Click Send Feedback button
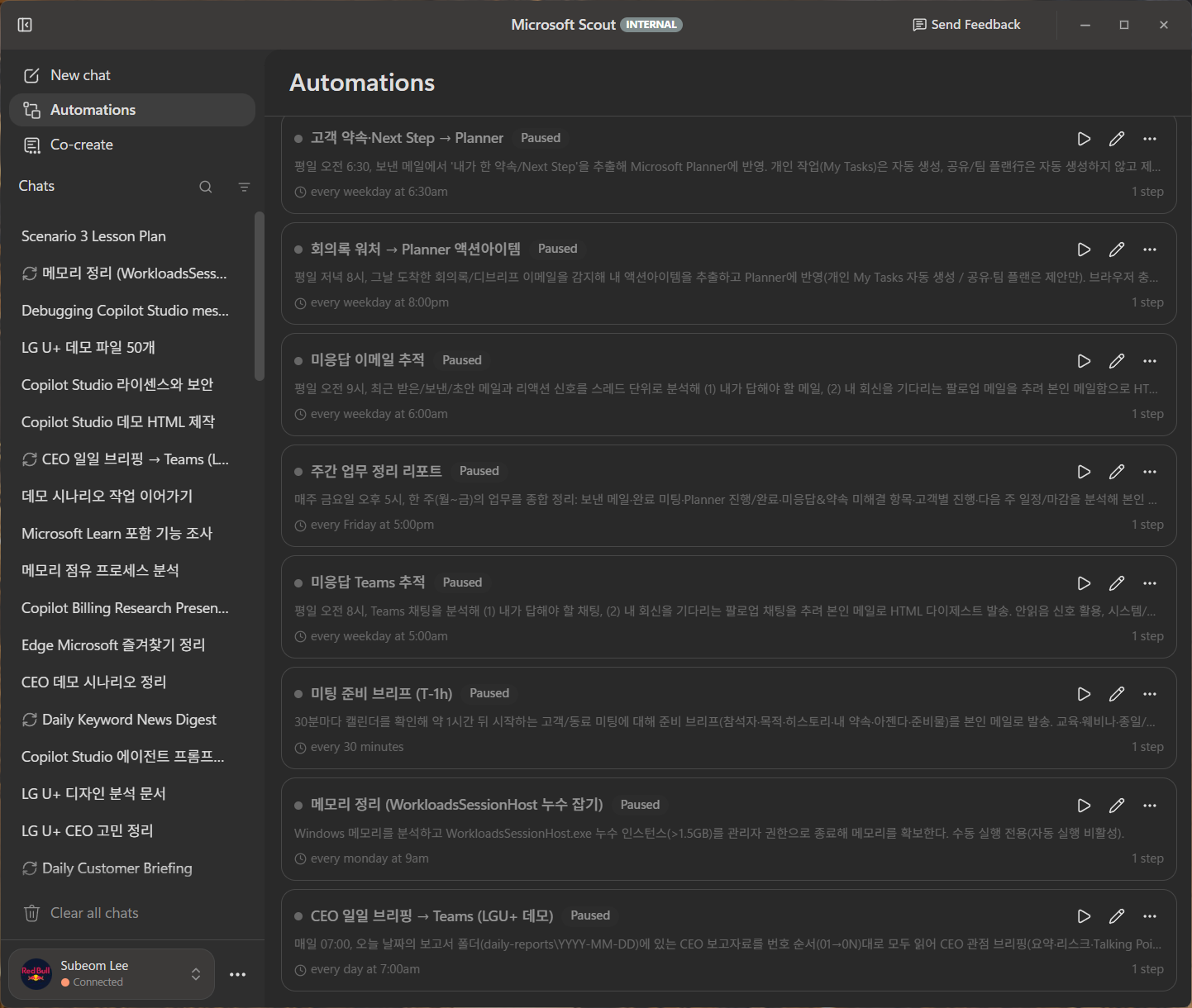This screenshot has height=1008, width=1192. [966, 25]
